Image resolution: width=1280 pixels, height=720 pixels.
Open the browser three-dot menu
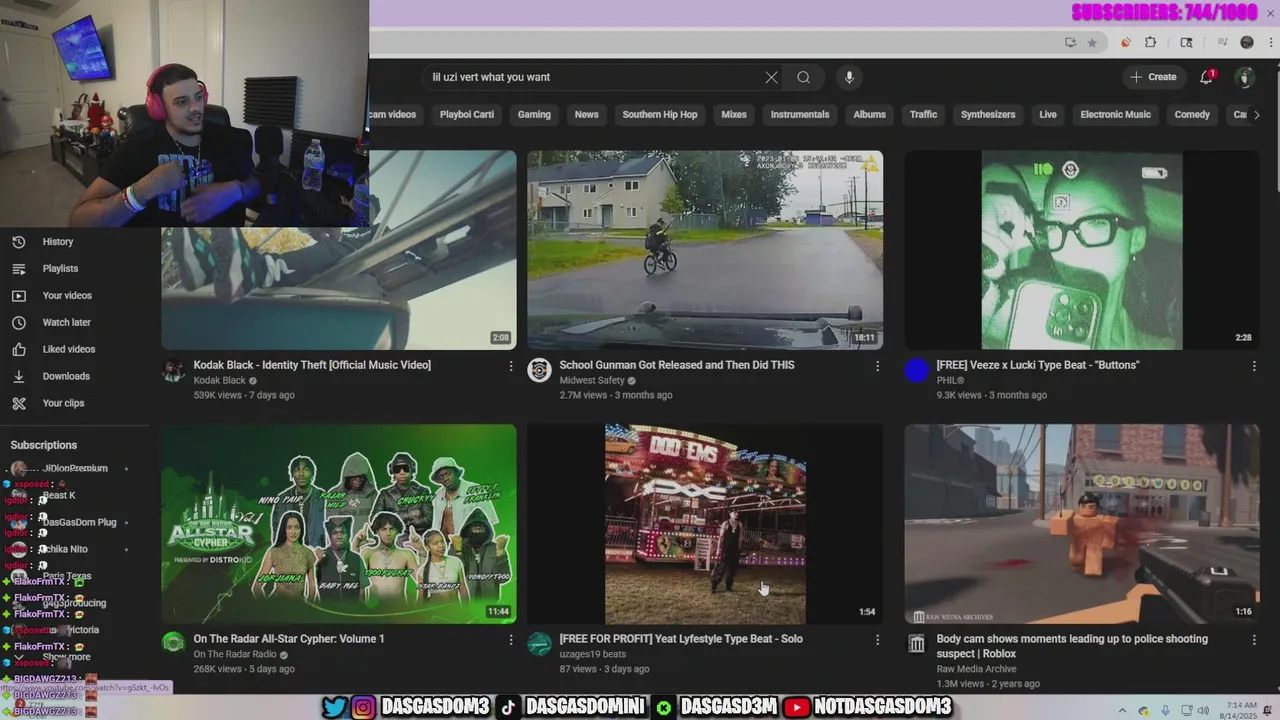point(1271,42)
